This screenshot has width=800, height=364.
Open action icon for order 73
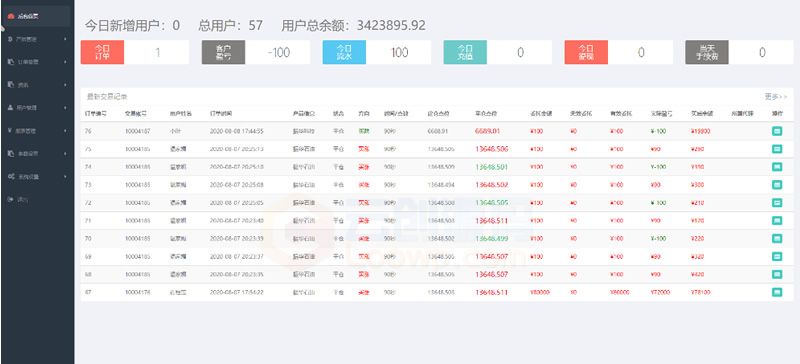pos(777,185)
